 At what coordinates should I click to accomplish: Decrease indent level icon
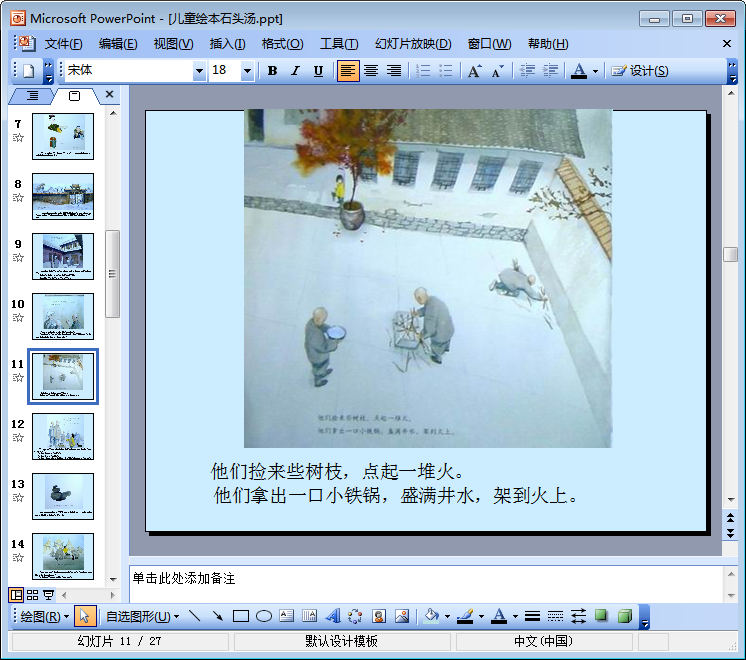coord(527,71)
